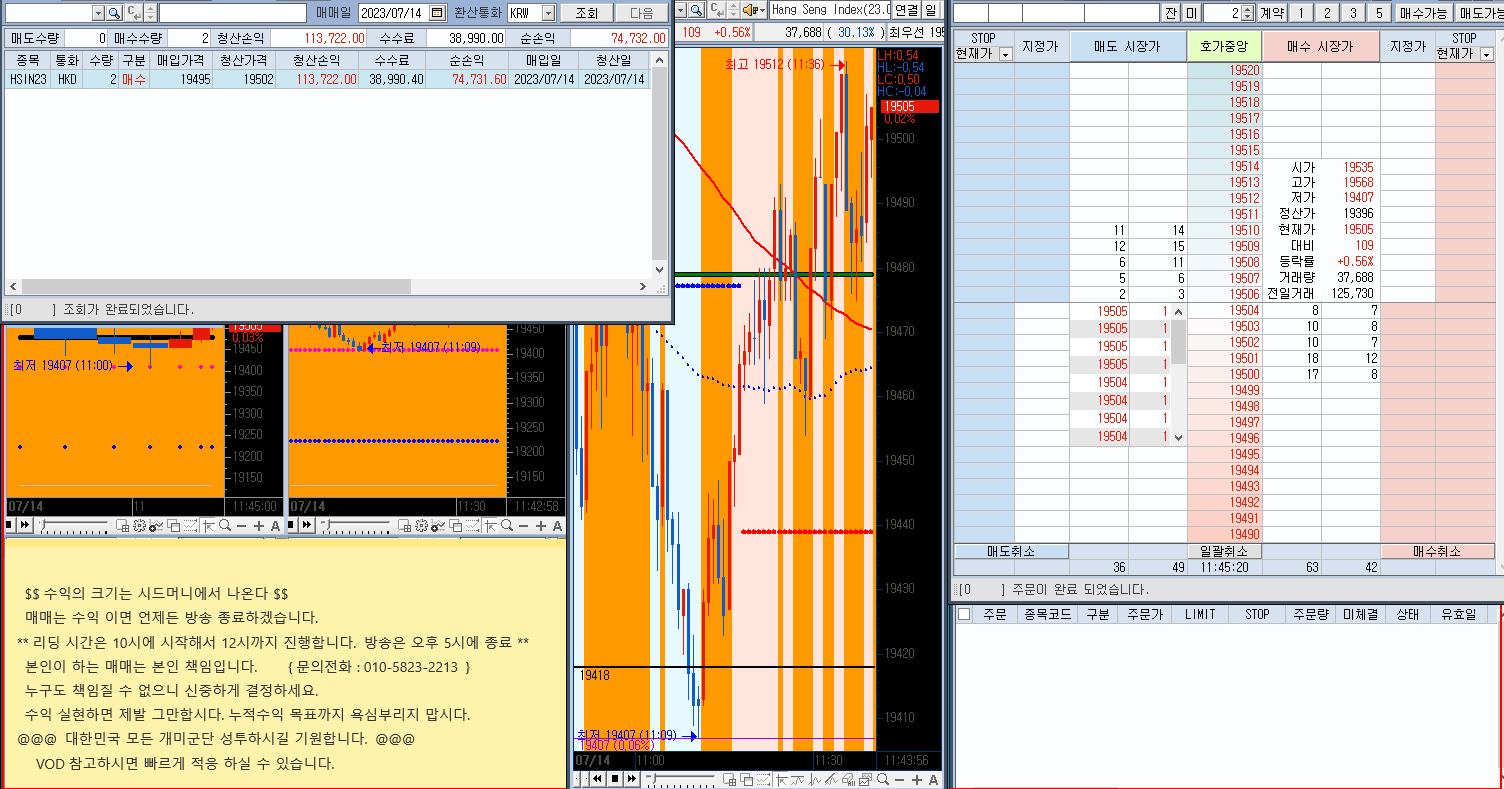Viewport: 1504px width, 789px height.
Task: Click the first window-layout icon after main chart slider
Action: point(730,779)
